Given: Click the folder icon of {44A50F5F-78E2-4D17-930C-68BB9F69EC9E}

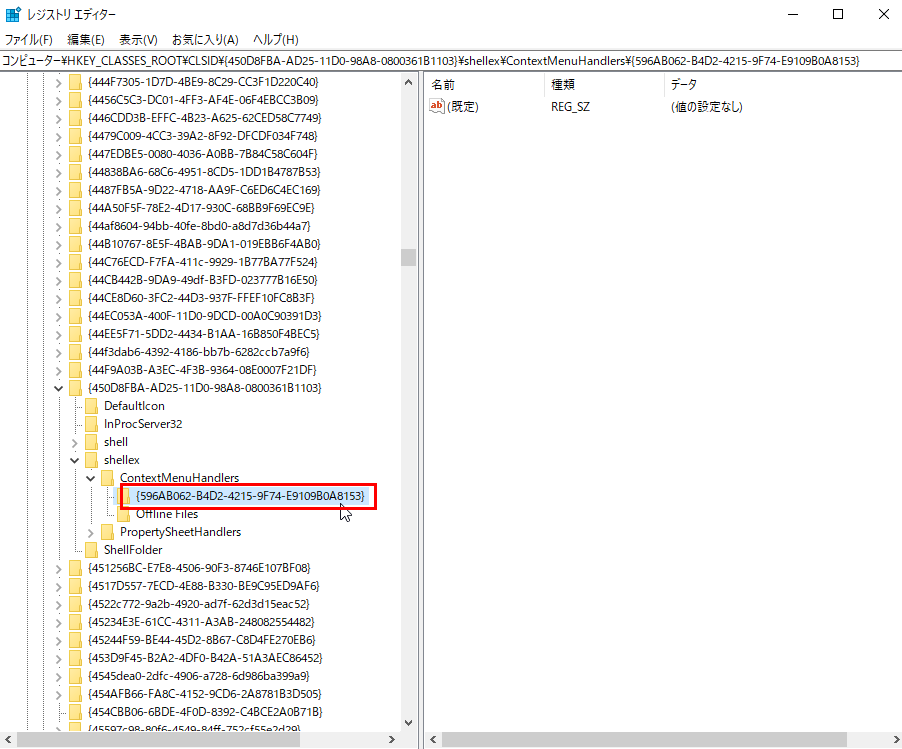Looking at the screenshot, I should (x=75, y=208).
